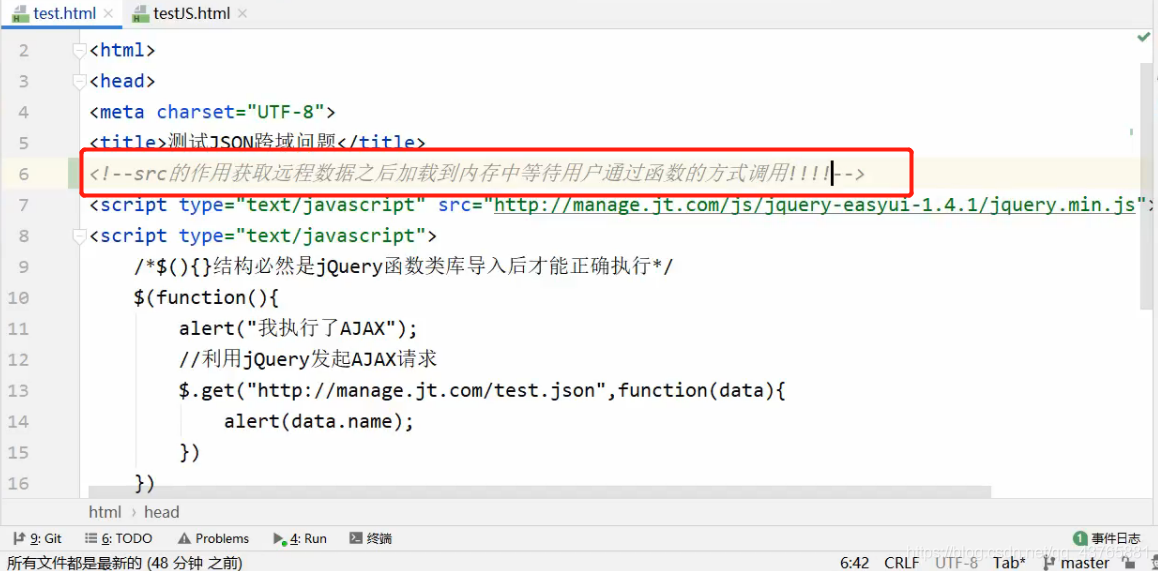Click the status message 所有文件都是最新的
Viewport: 1158px width, 571px height.
click(x=125, y=563)
